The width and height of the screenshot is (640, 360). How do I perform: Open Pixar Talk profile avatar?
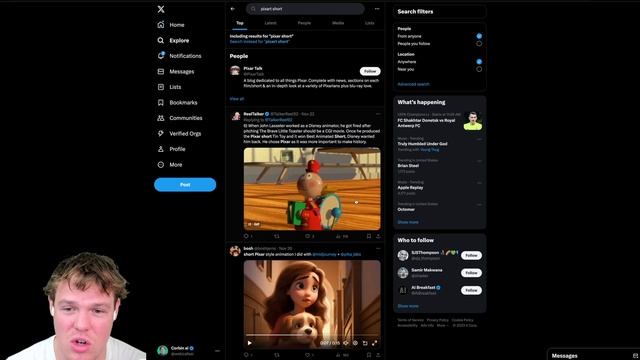pyautogui.click(x=235, y=70)
